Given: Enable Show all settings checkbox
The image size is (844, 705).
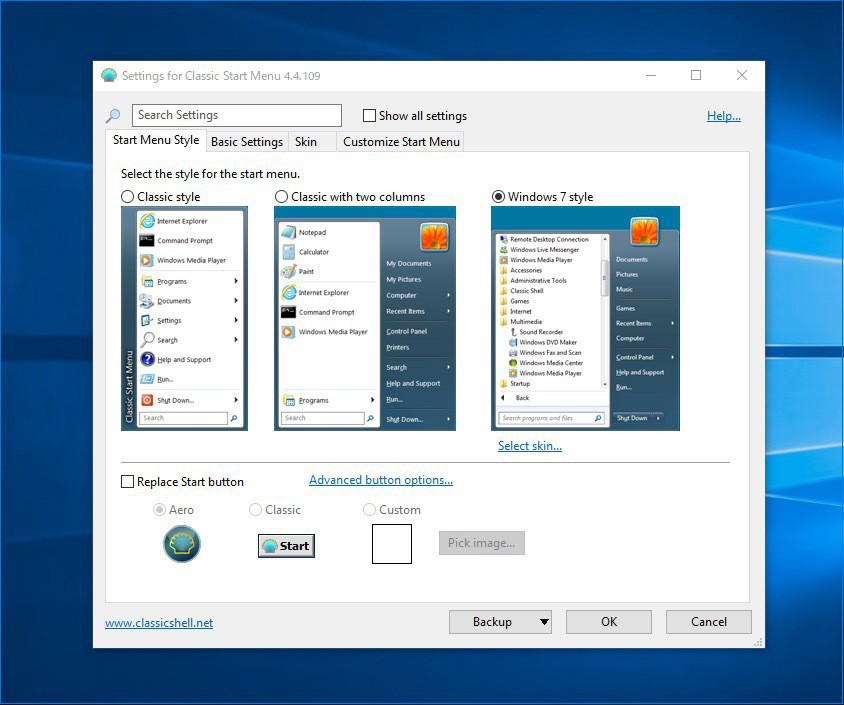Looking at the screenshot, I should coord(369,116).
